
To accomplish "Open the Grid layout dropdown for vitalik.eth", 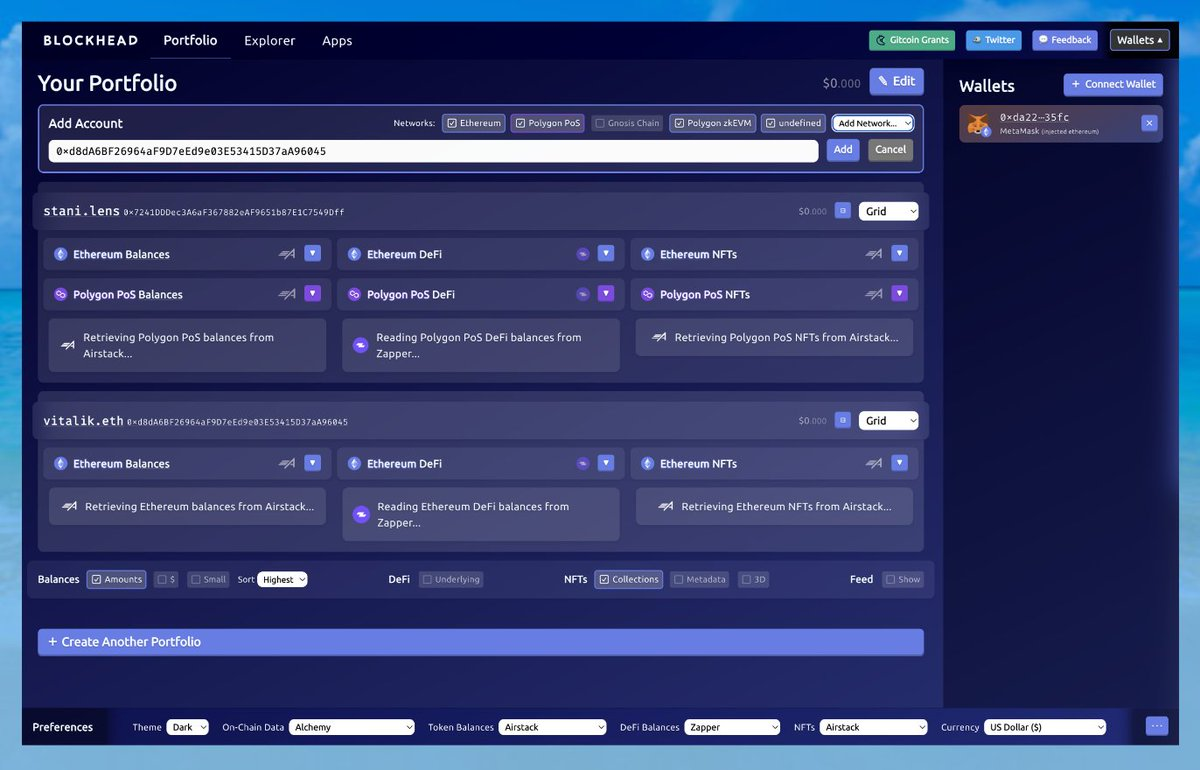I will click(x=888, y=420).
